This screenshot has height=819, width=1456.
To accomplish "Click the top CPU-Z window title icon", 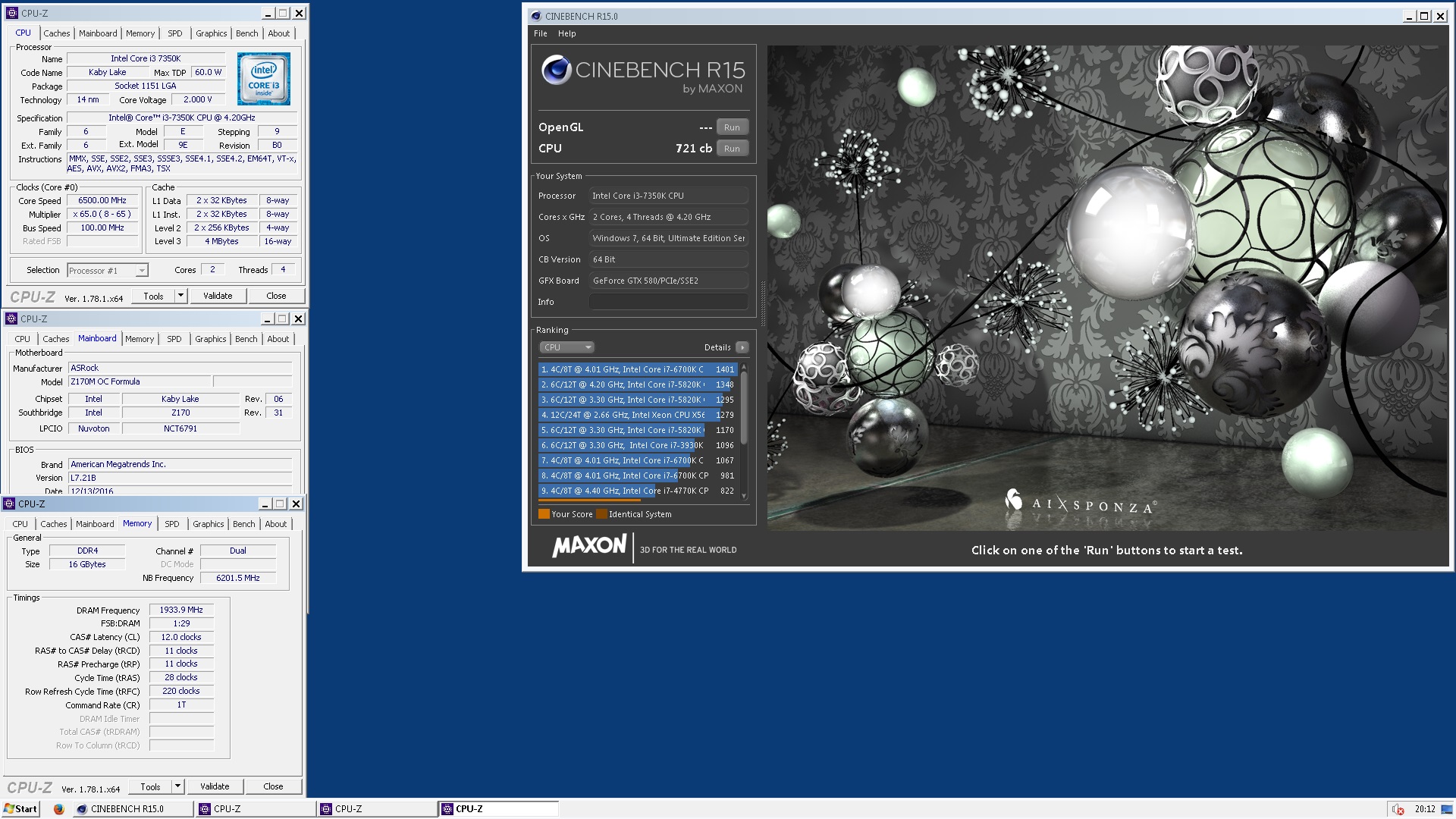I will [x=12, y=13].
